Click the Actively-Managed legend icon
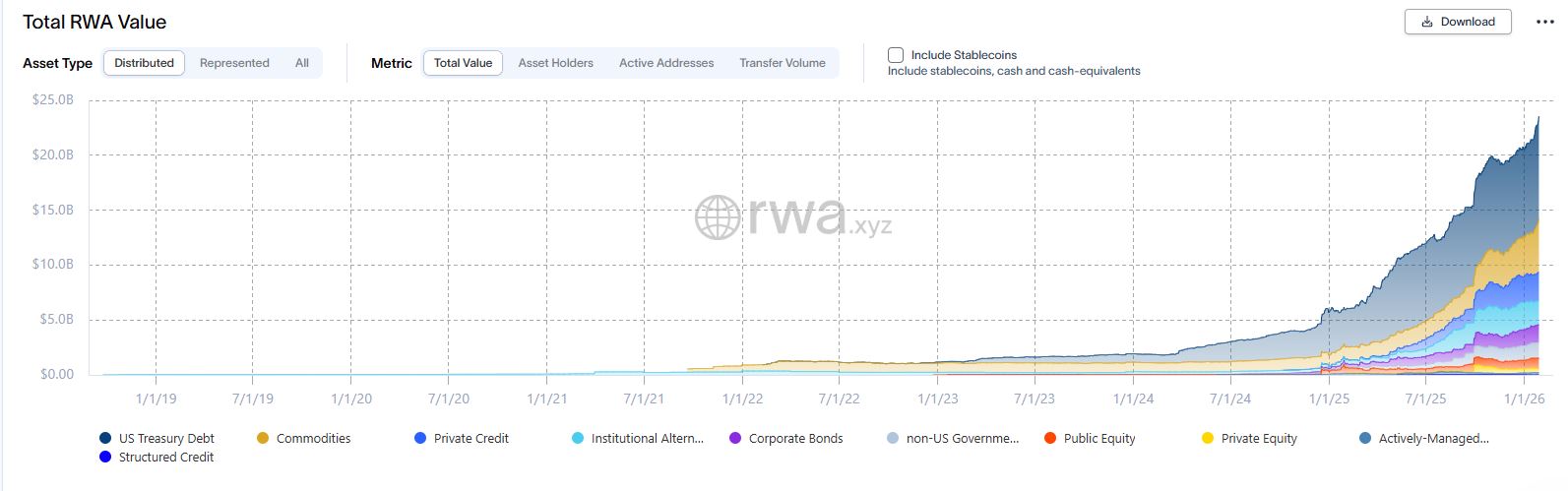The image size is (1568, 491). tap(1365, 438)
